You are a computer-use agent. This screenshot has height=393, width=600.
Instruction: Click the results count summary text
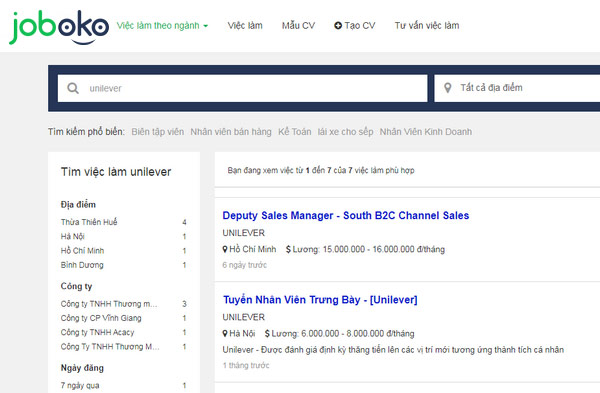pos(321,170)
